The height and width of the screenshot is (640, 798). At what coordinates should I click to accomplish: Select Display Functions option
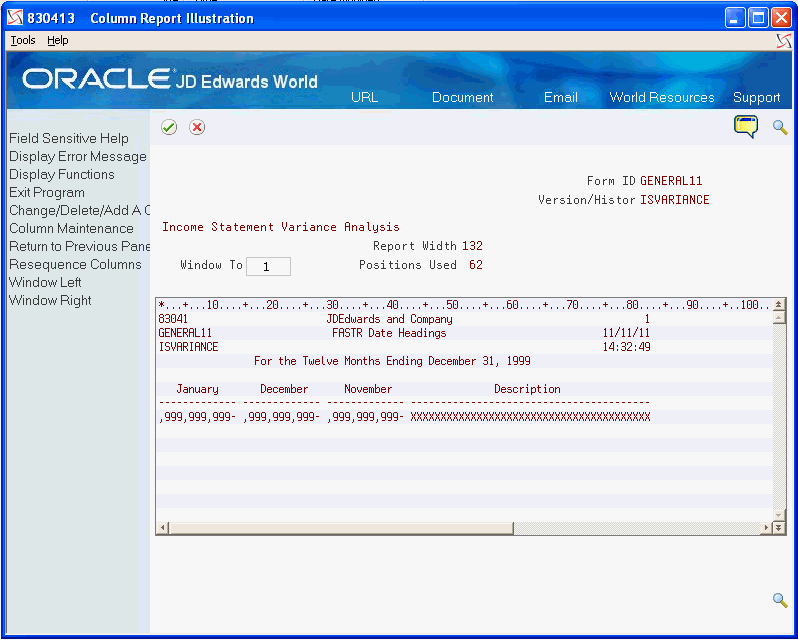[x=62, y=174]
